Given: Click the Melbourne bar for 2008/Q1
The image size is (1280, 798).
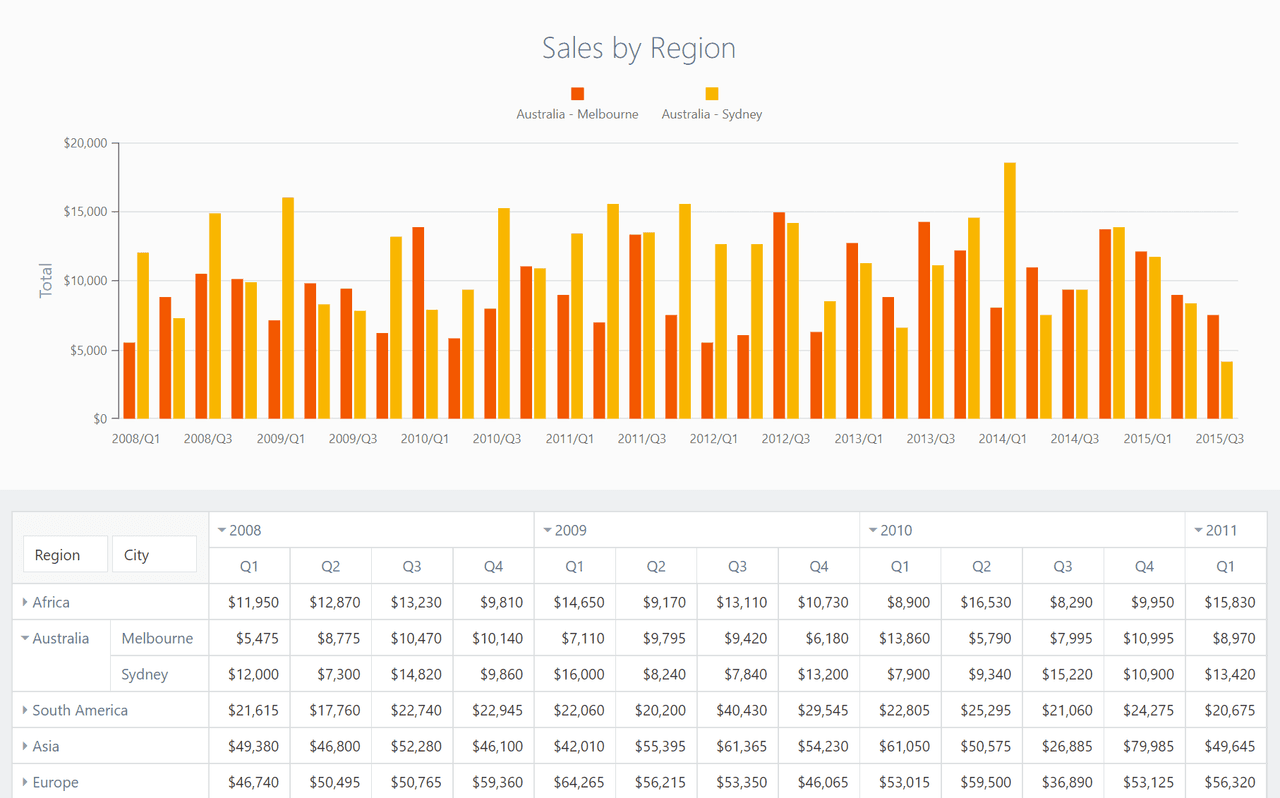Looking at the screenshot, I should click(x=129, y=380).
